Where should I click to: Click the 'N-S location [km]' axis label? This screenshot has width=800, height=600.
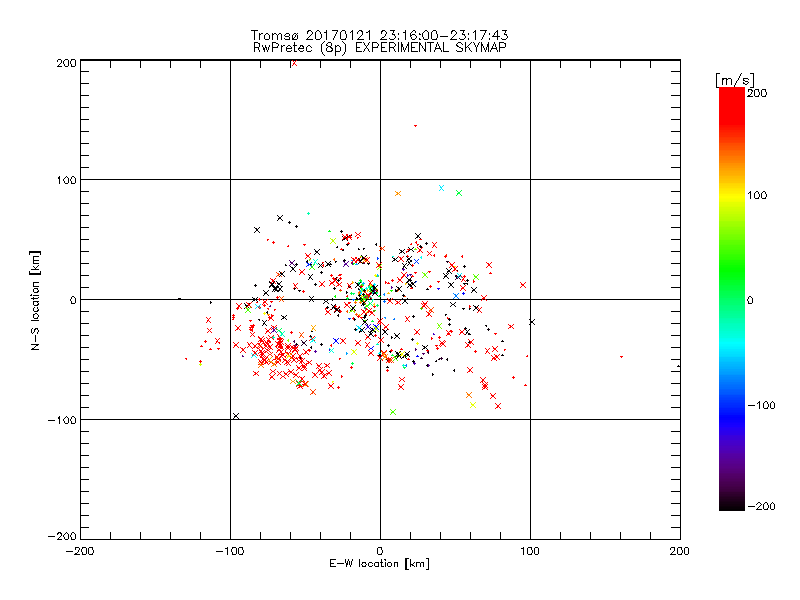tap(35, 300)
